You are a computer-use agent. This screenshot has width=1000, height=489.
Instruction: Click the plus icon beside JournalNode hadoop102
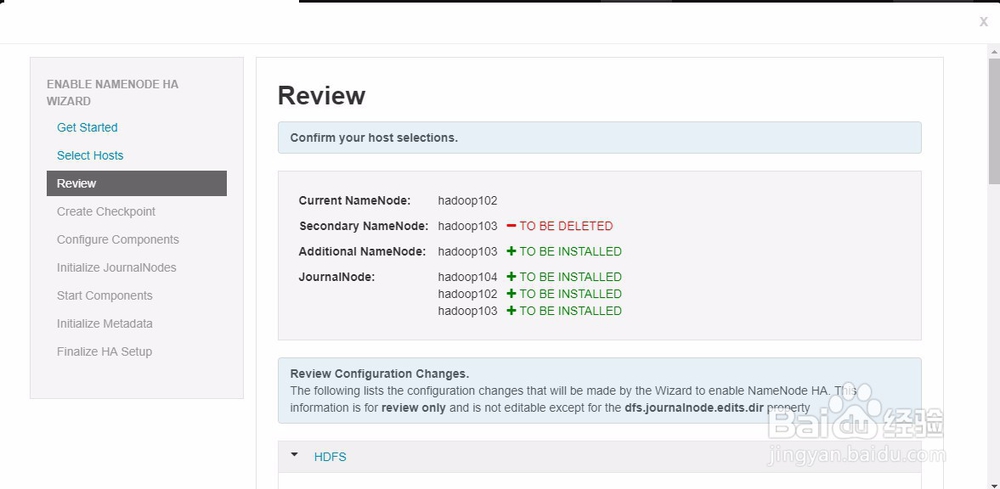click(x=511, y=294)
